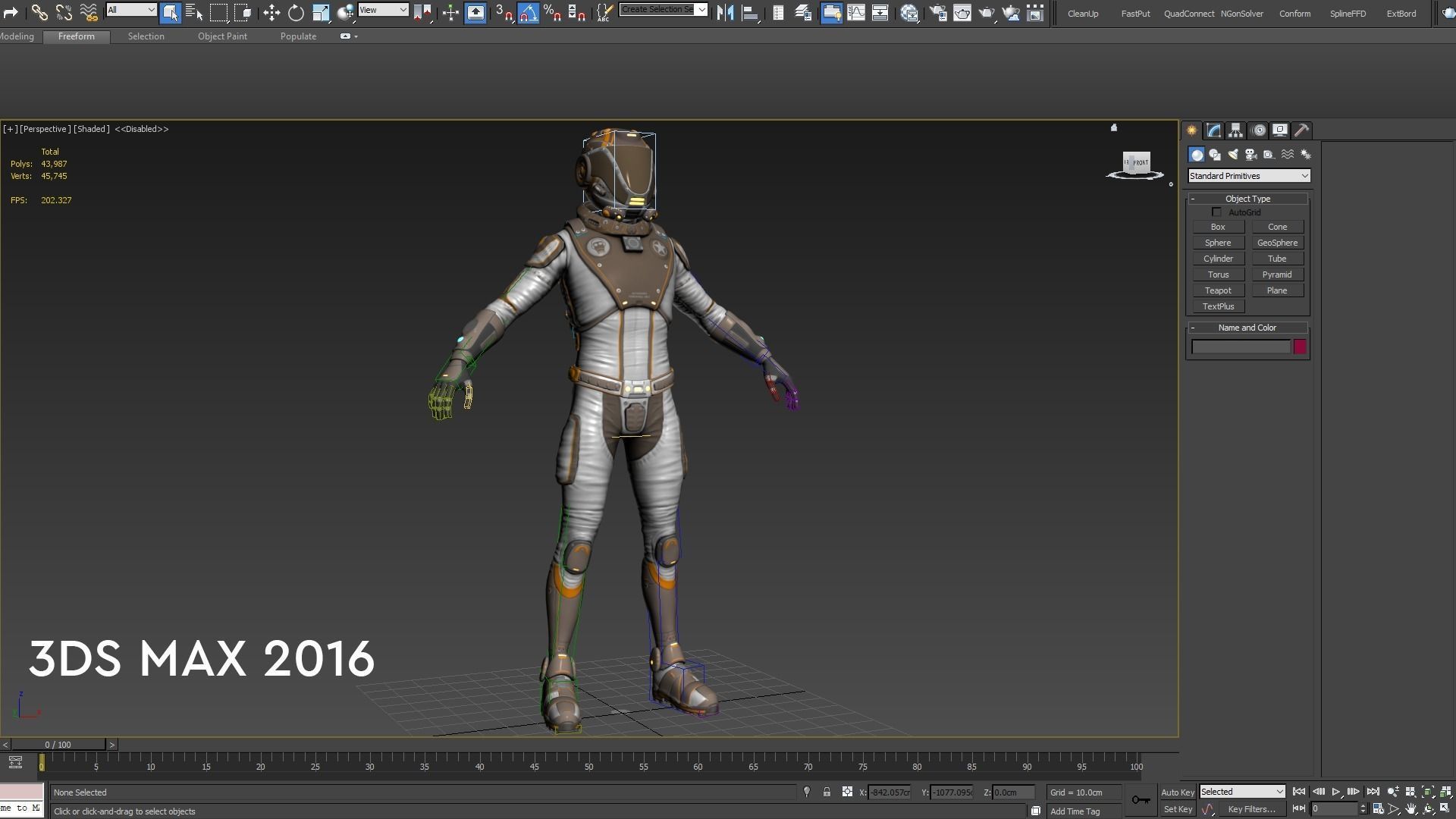Toggle the Selection Lock icon
This screenshot has width=1456, height=819.
pos(827,792)
